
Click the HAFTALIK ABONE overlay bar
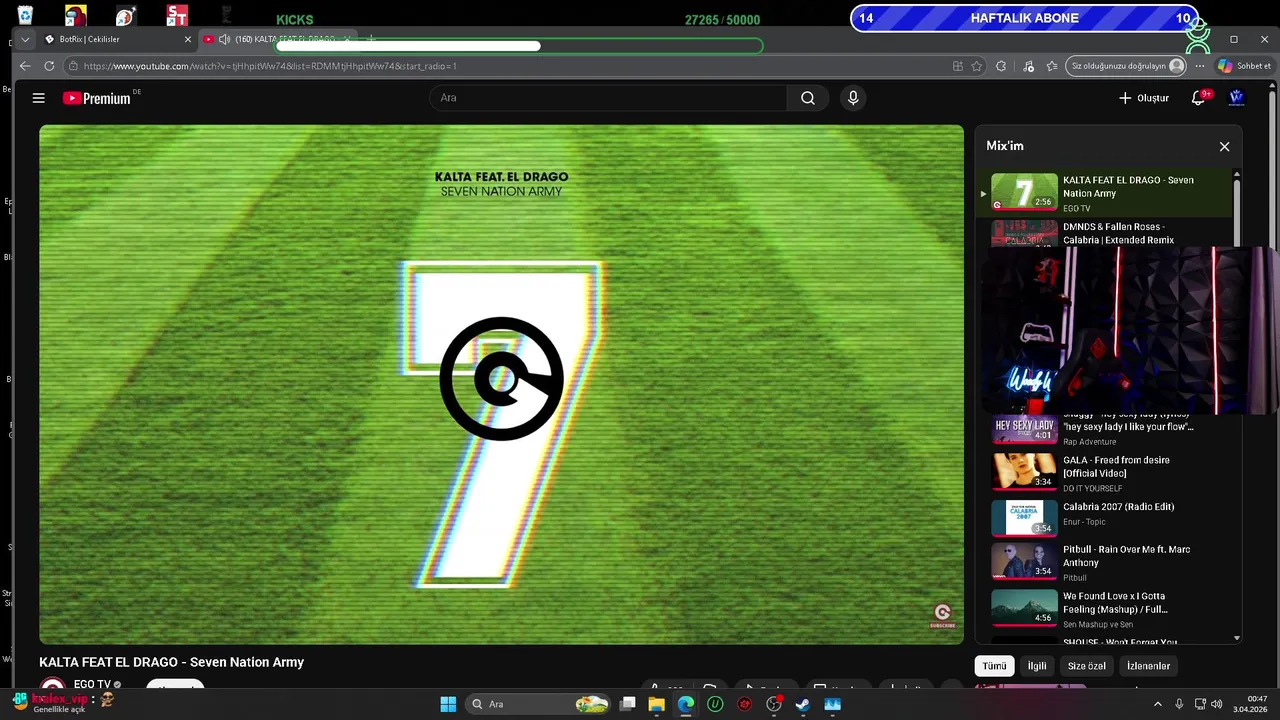(x=1025, y=18)
